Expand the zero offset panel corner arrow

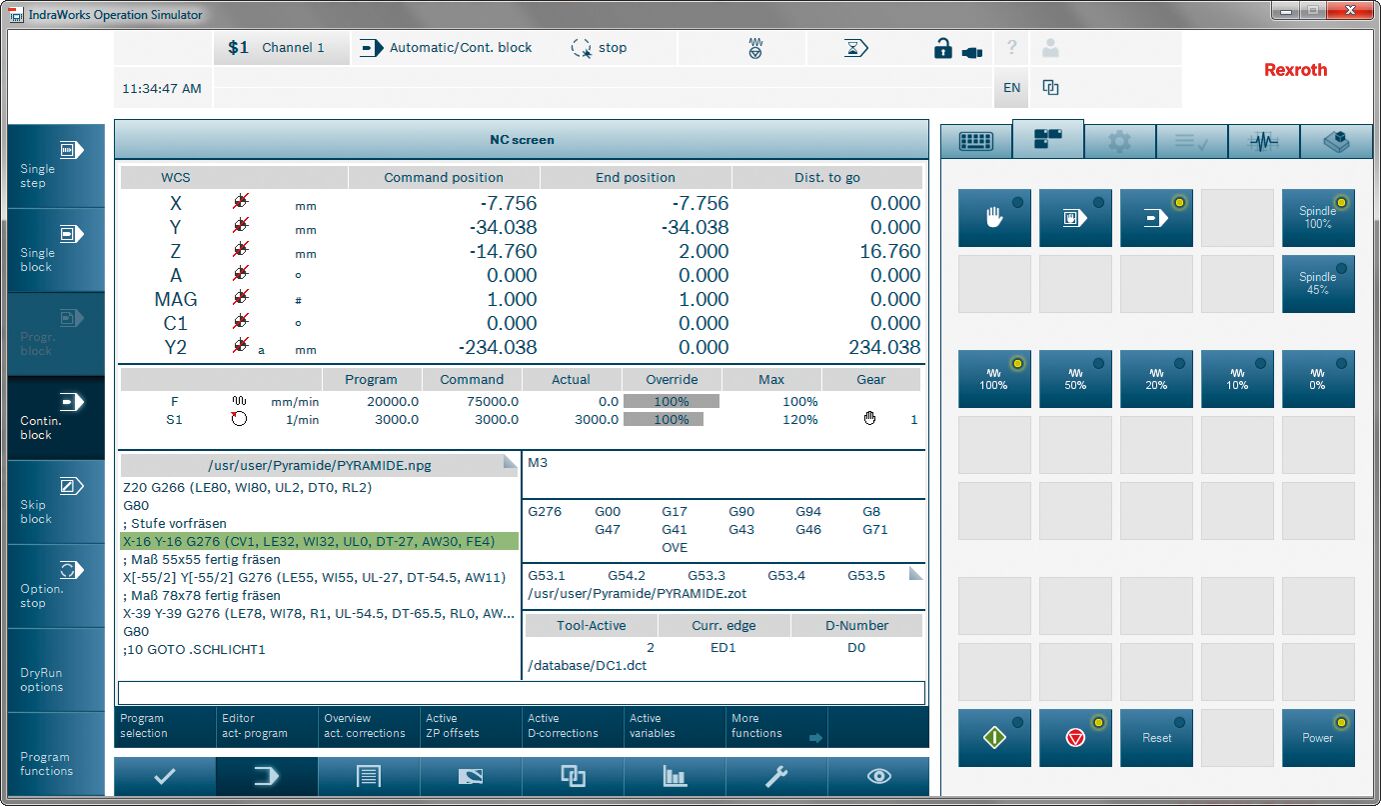click(915, 575)
